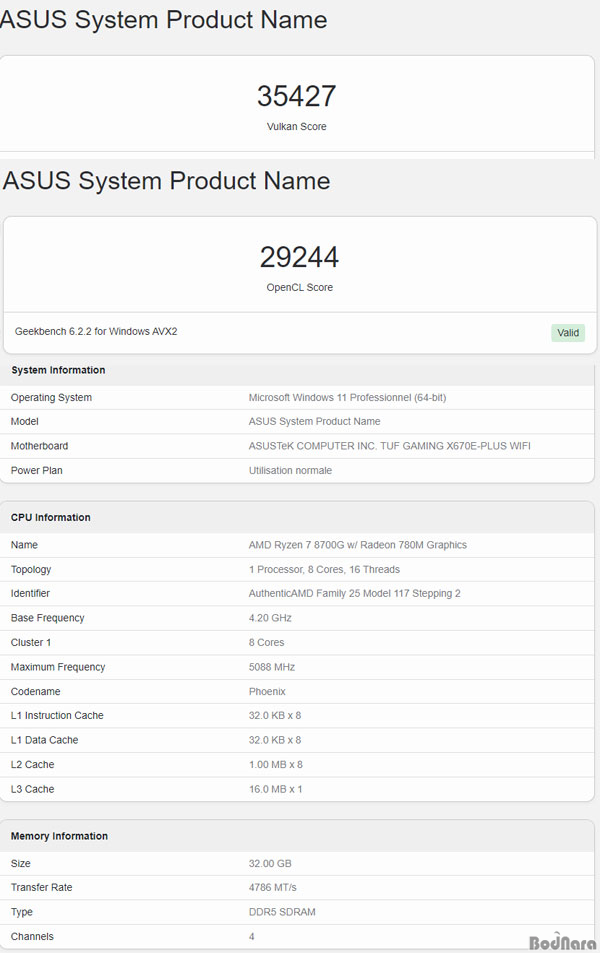Select the DDR5 SDRAM value
This screenshot has width=600, height=953.
(x=282, y=912)
